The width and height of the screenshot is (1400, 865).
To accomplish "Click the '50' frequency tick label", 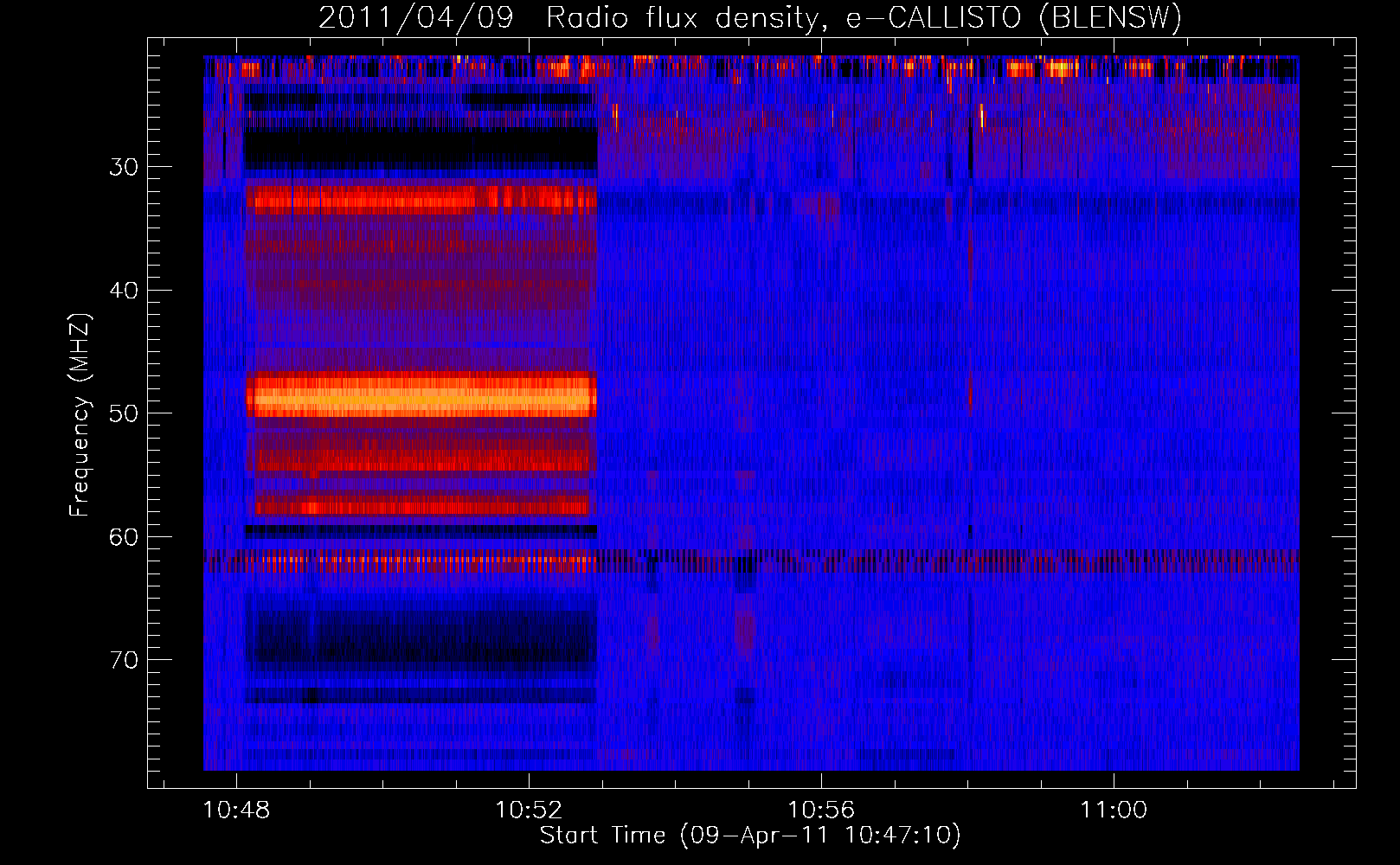I will coord(124,413).
